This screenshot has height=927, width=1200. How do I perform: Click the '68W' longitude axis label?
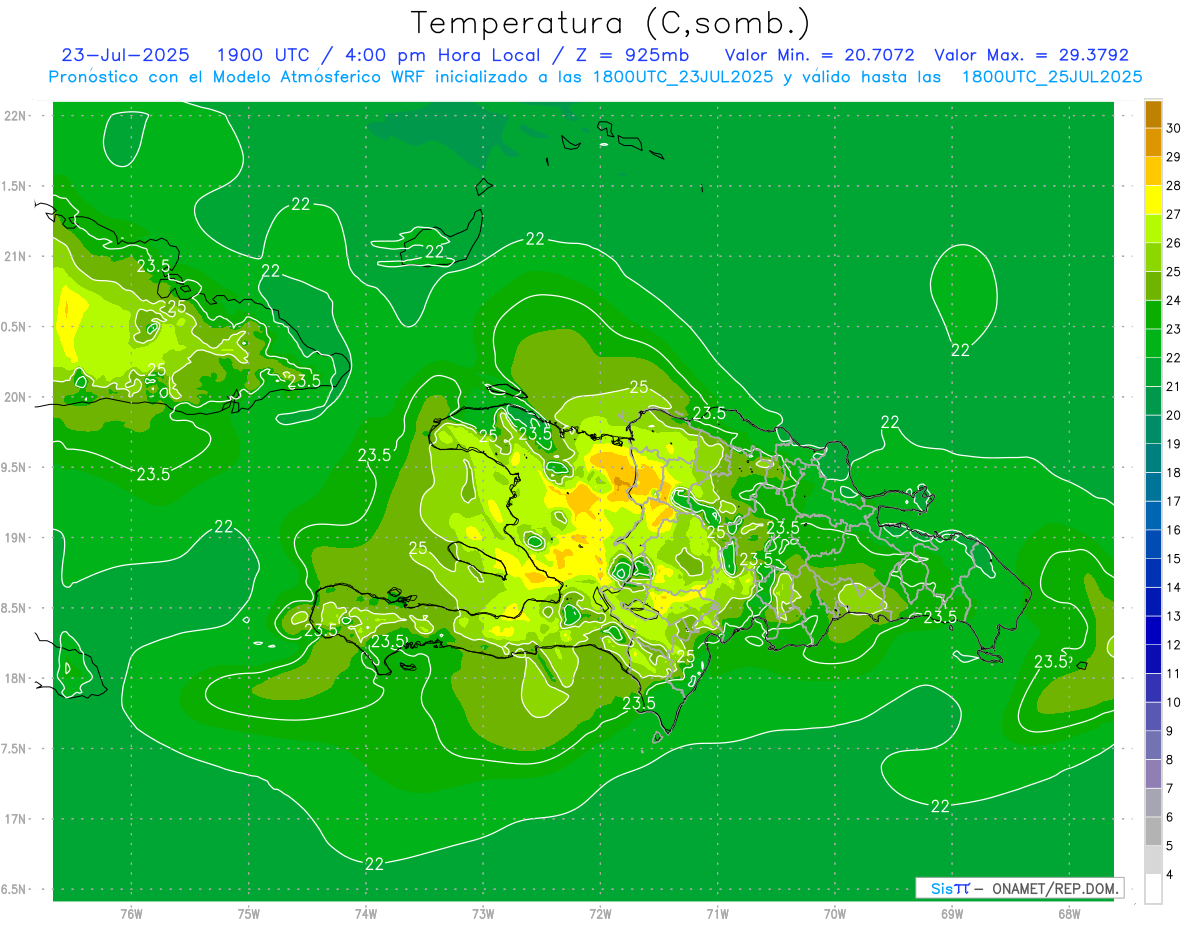pyautogui.click(x=1068, y=913)
